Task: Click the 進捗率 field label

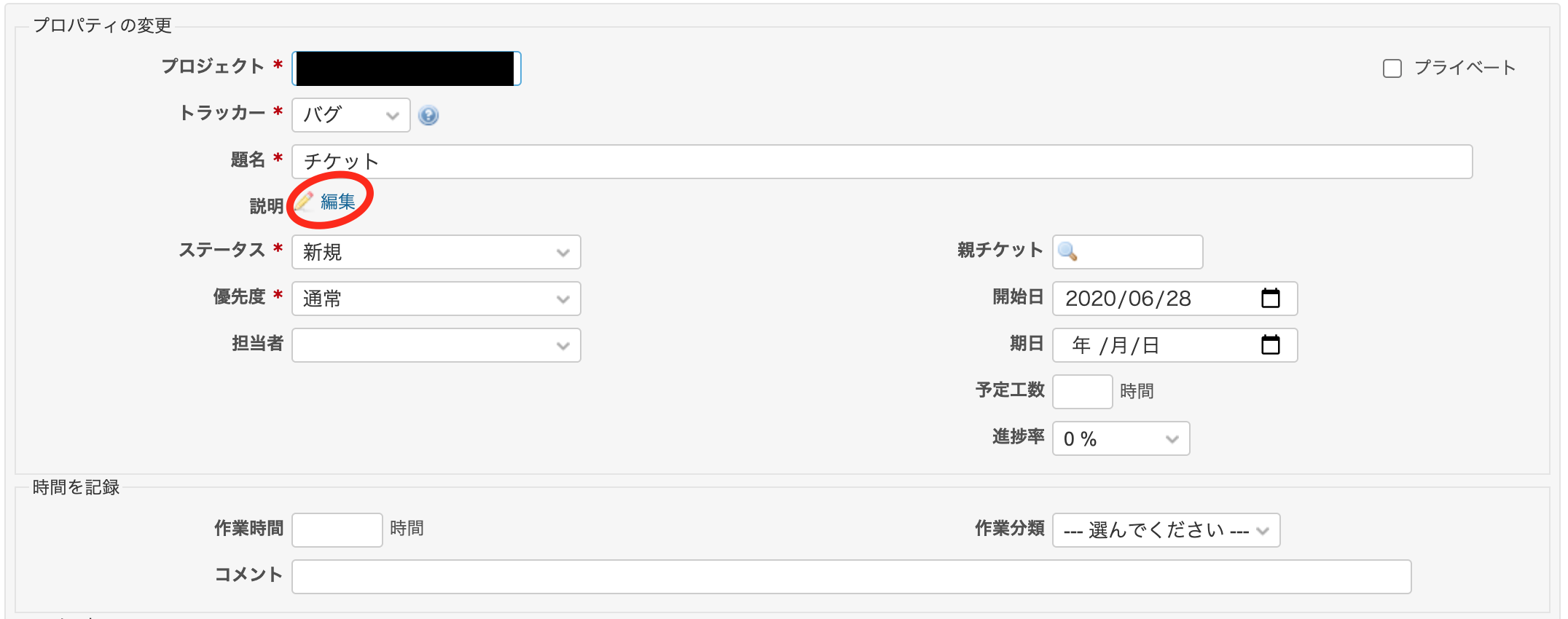Action: [1019, 436]
